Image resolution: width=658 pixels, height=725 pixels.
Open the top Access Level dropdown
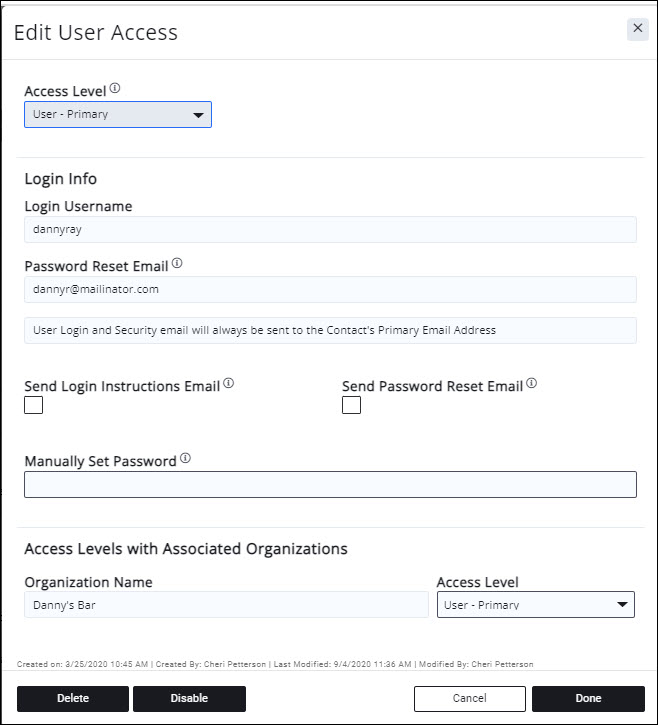pyautogui.click(x=118, y=114)
